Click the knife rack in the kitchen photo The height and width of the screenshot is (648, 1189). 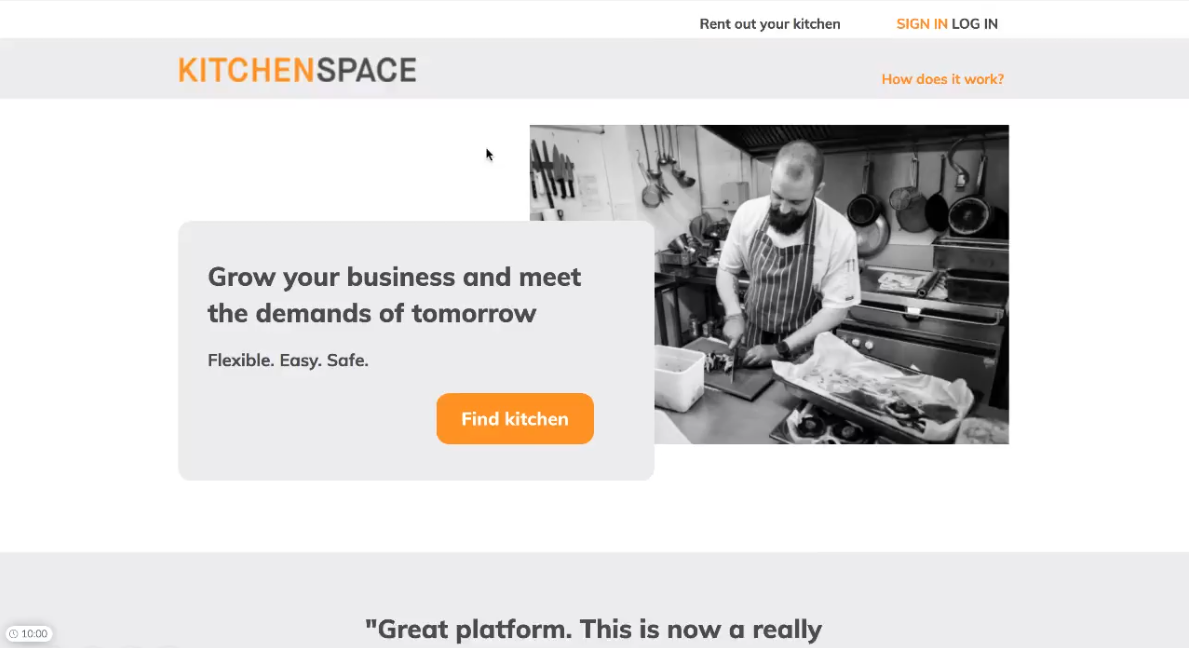[552, 174]
